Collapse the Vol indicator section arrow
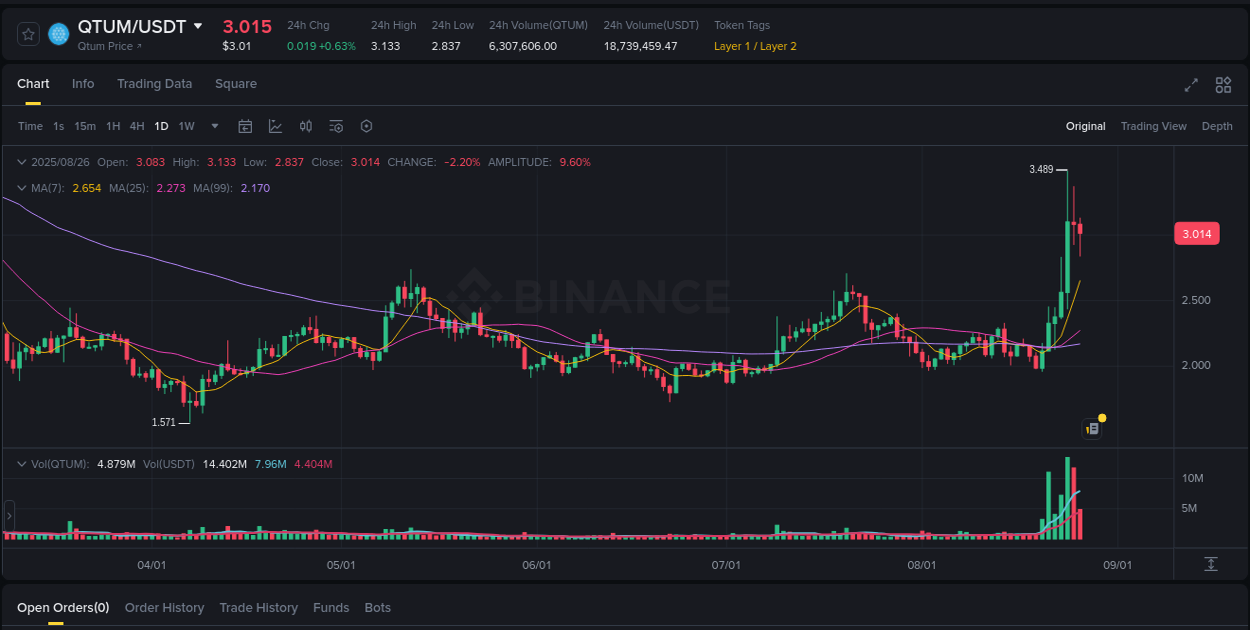This screenshot has height=630, width=1250. 21,463
